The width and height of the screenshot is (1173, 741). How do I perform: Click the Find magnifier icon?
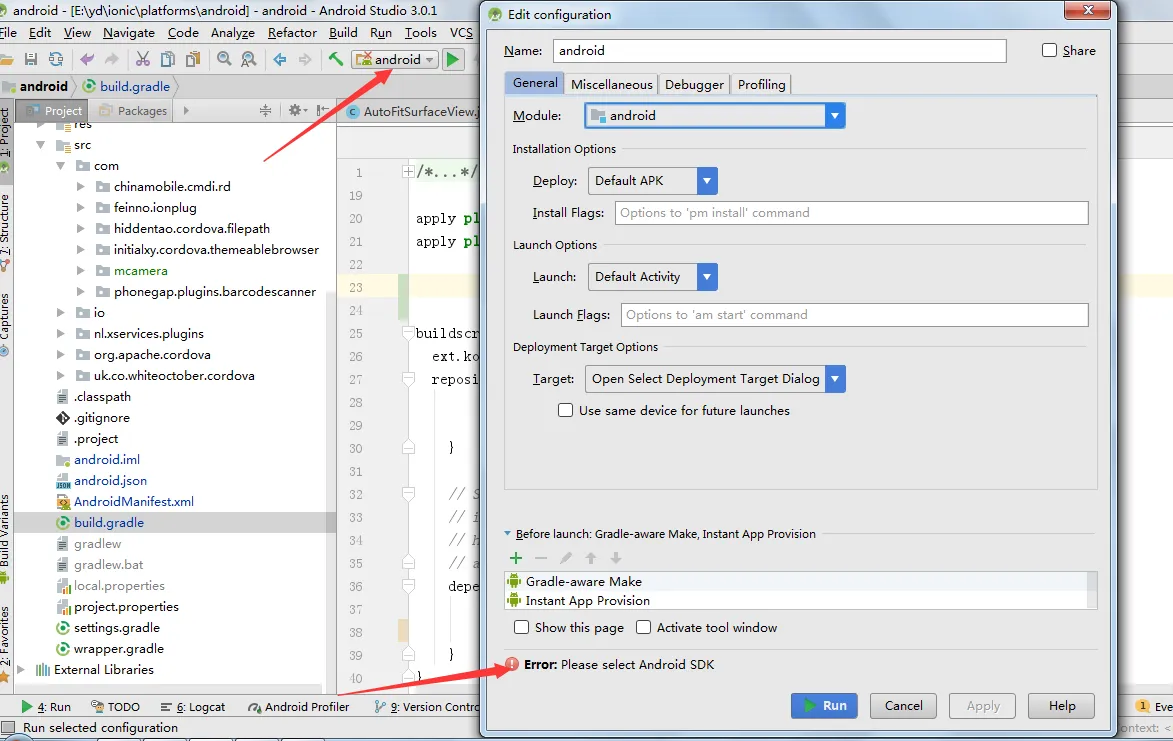click(x=224, y=59)
